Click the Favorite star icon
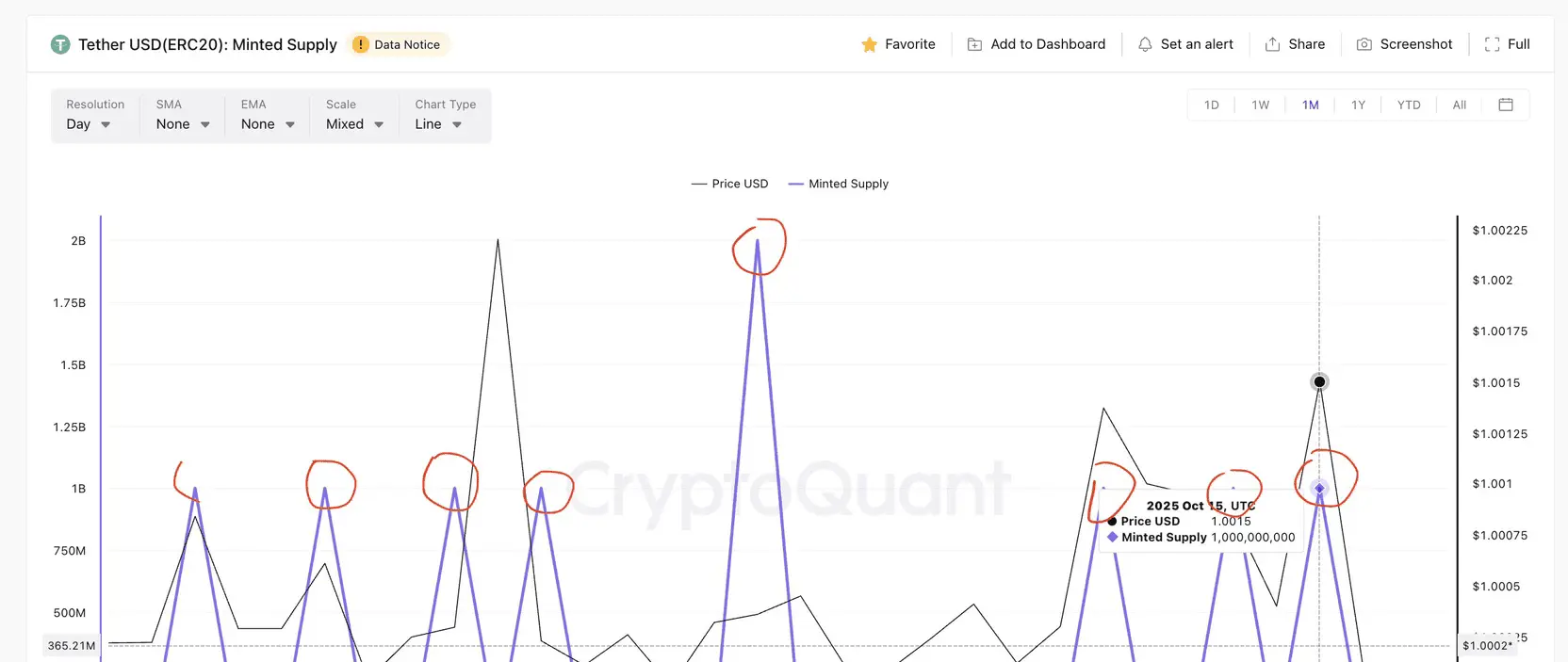The height and width of the screenshot is (662, 1568). (869, 44)
